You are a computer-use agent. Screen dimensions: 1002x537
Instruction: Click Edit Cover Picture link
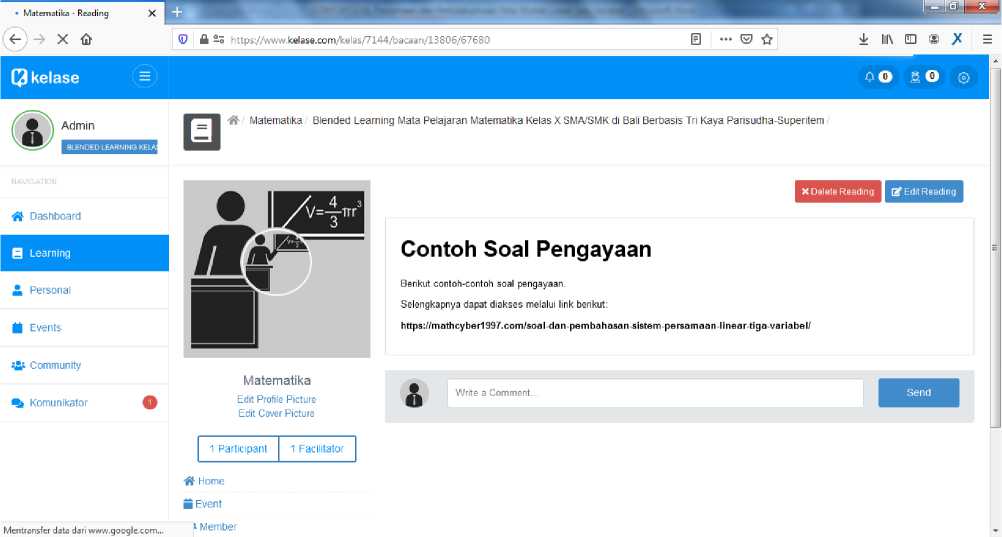(x=277, y=413)
